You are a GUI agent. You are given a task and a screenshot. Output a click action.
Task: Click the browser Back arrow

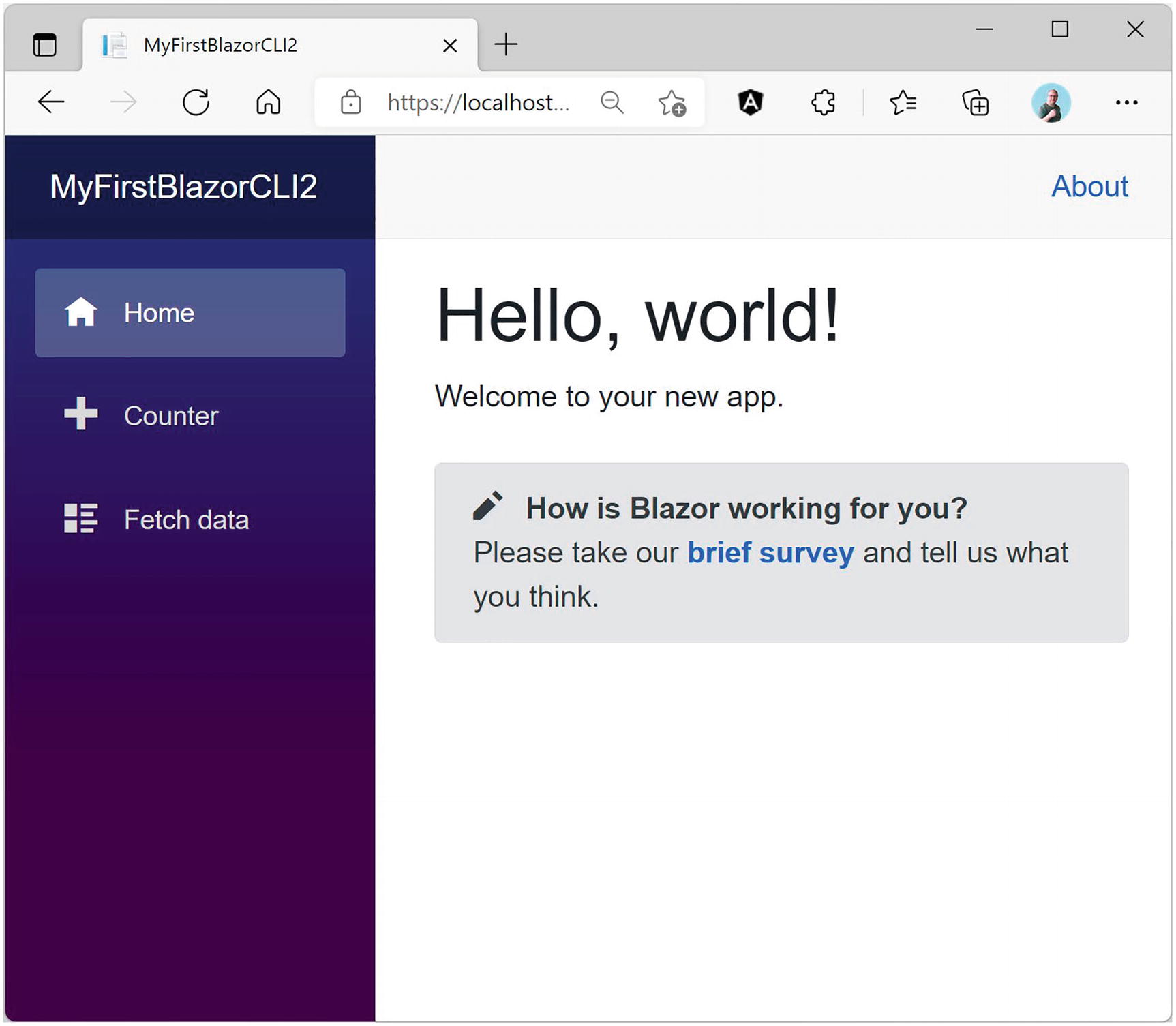click(x=51, y=103)
